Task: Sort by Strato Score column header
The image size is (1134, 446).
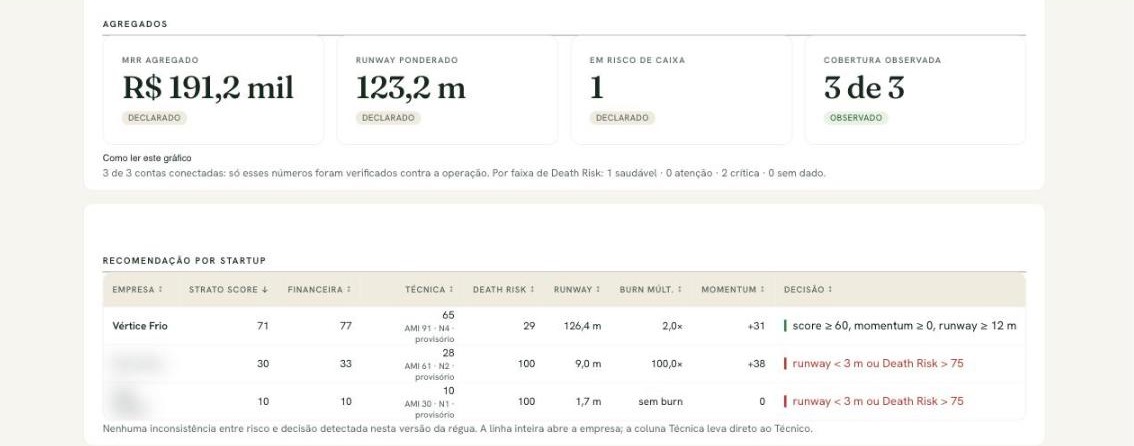Action: pyautogui.click(x=229, y=289)
